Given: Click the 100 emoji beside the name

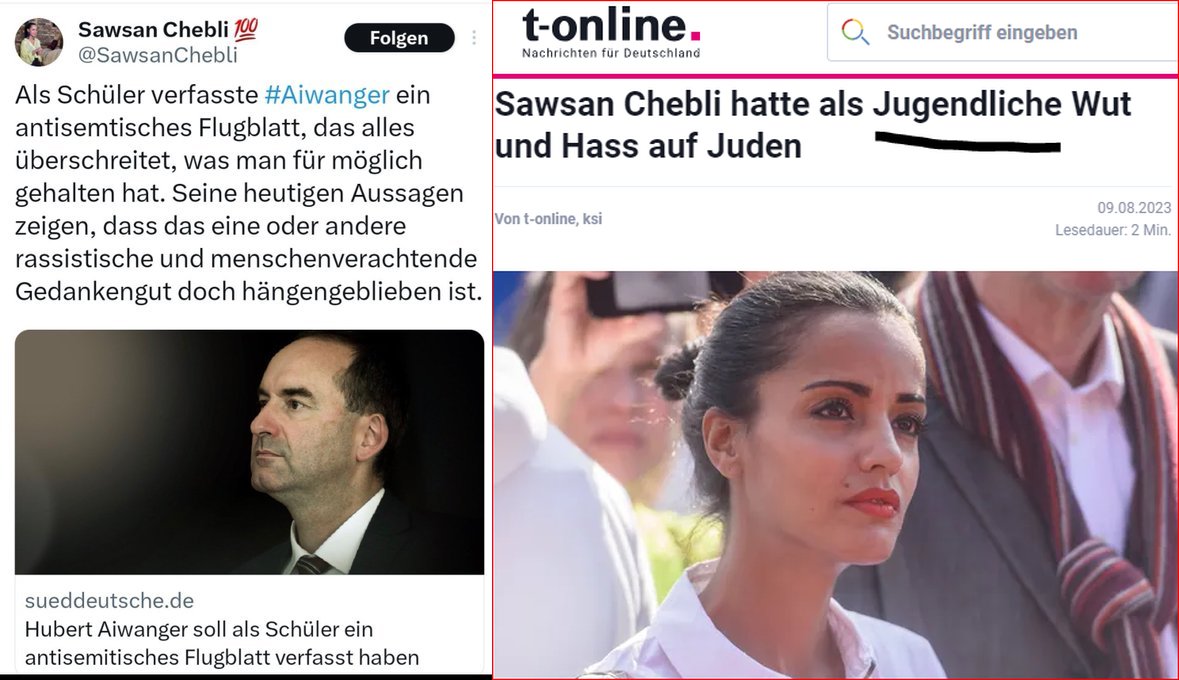Looking at the screenshot, I should tap(246, 29).
